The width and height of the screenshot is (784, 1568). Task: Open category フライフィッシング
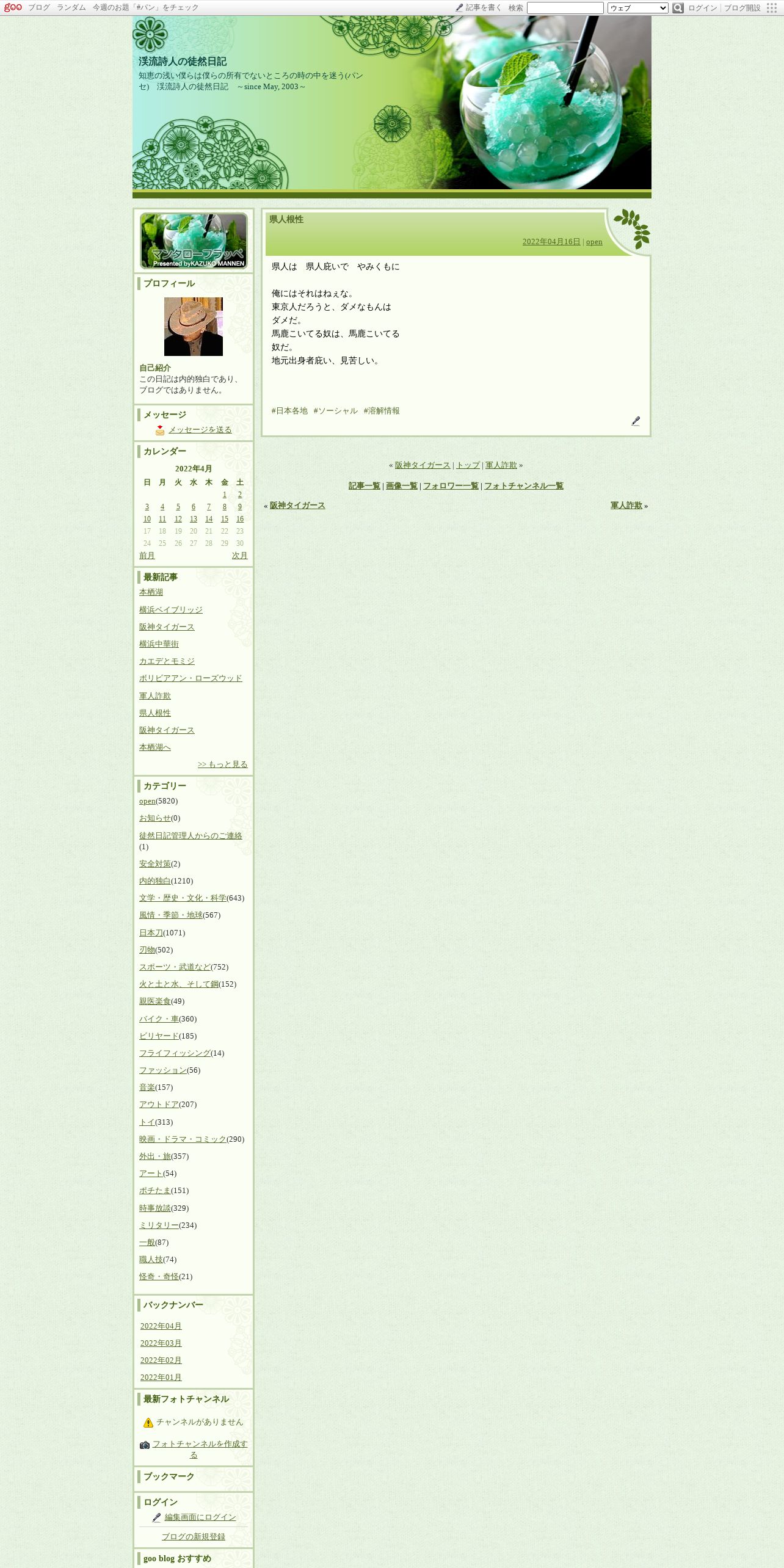175,1053
